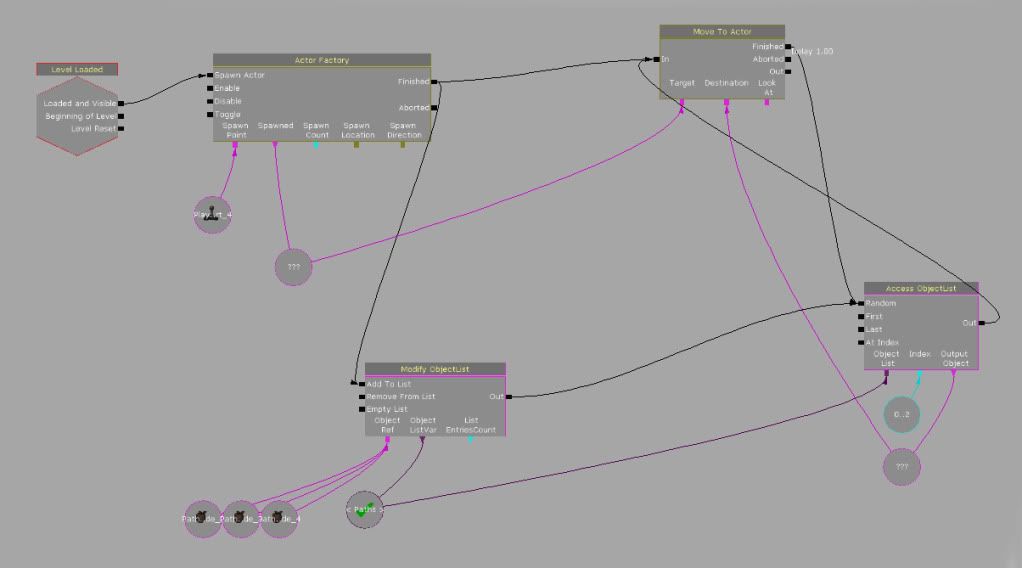Viewport: 1022px width, 568px height.
Task: Click Access ObjectList's Out output connector
Action: (982, 323)
